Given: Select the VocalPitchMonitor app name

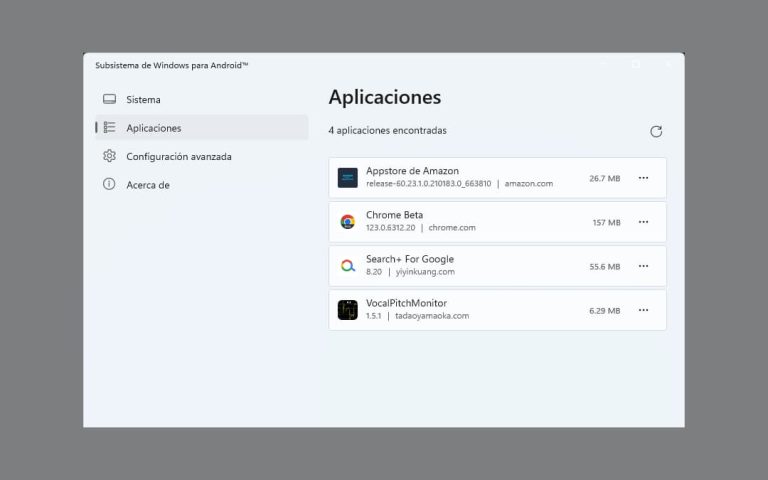Looking at the screenshot, I should click(x=406, y=303).
